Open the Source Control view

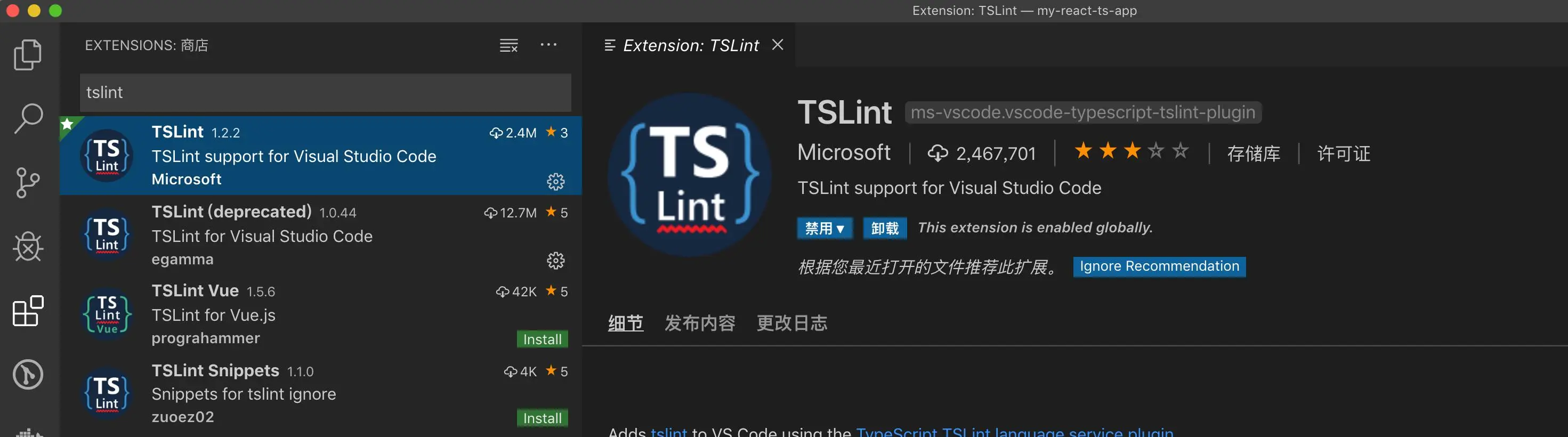tap(28, 183)
